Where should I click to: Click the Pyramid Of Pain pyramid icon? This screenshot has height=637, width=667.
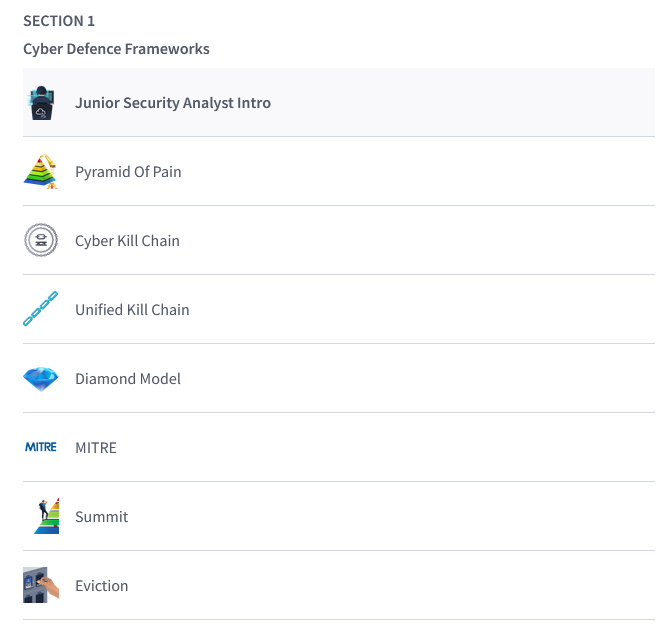click(41, 172)
